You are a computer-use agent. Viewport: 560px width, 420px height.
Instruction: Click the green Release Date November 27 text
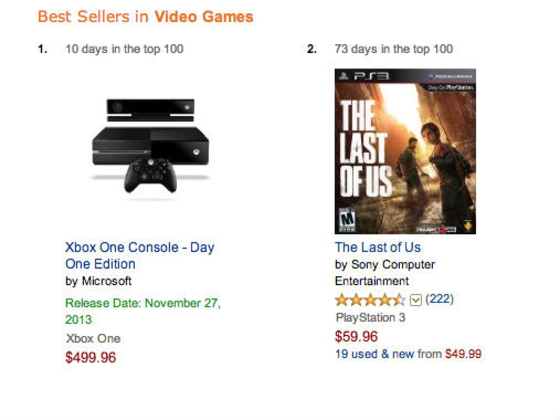pos(143,311)
